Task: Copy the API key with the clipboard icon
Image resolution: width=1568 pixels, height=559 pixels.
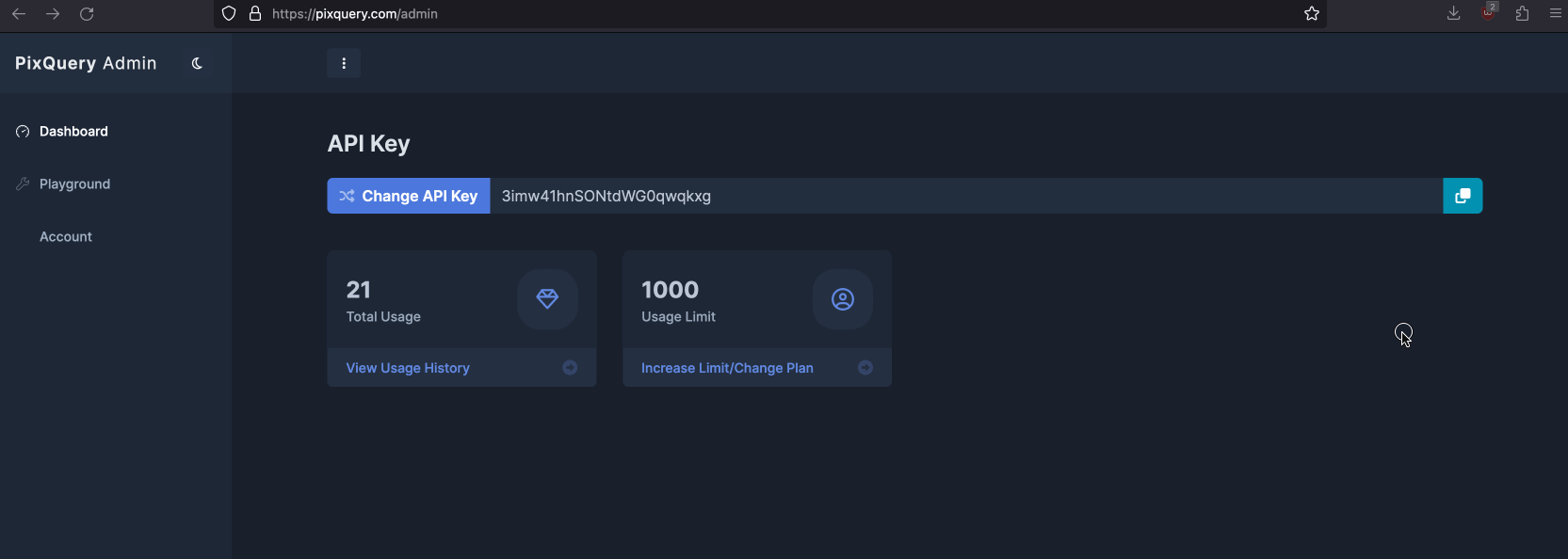Action: tap(1463, 196)
